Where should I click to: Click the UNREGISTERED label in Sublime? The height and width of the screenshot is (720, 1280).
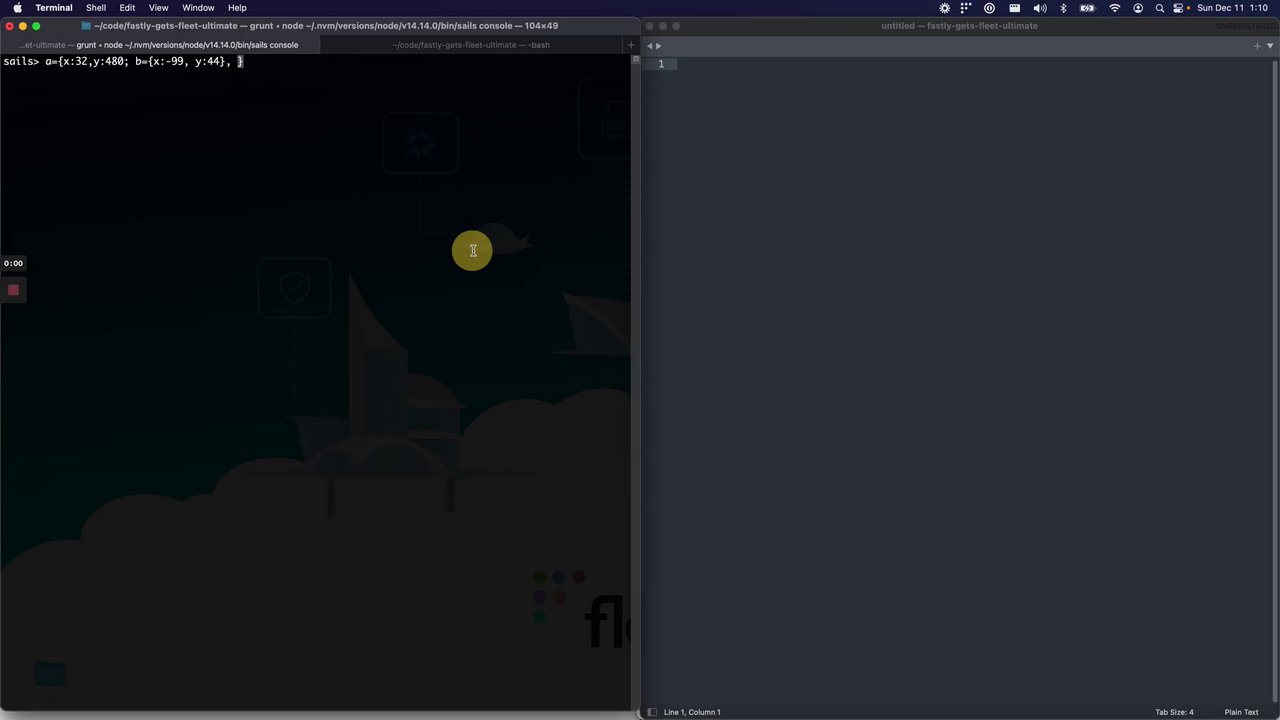(x=1245, y=26)
